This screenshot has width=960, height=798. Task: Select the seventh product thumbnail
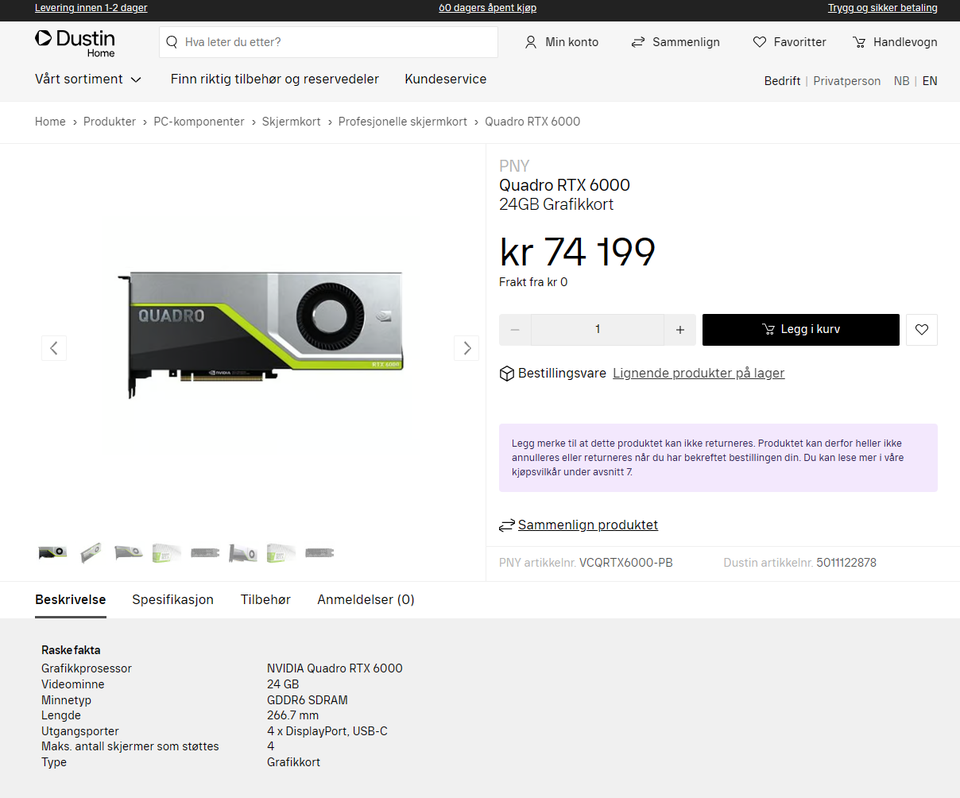tap(281, 552)
